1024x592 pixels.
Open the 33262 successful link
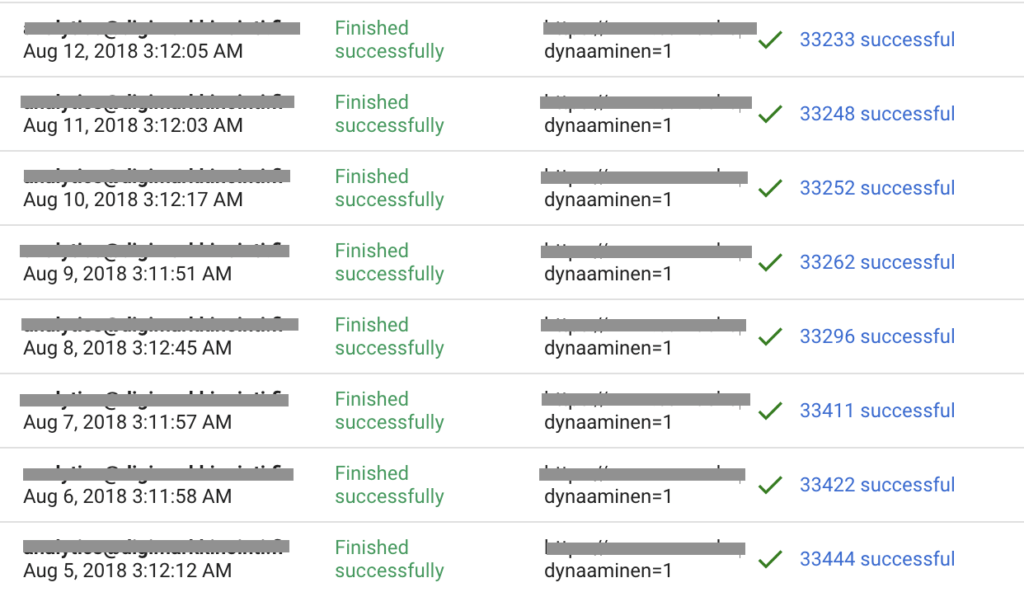click(x=877, y=262)
